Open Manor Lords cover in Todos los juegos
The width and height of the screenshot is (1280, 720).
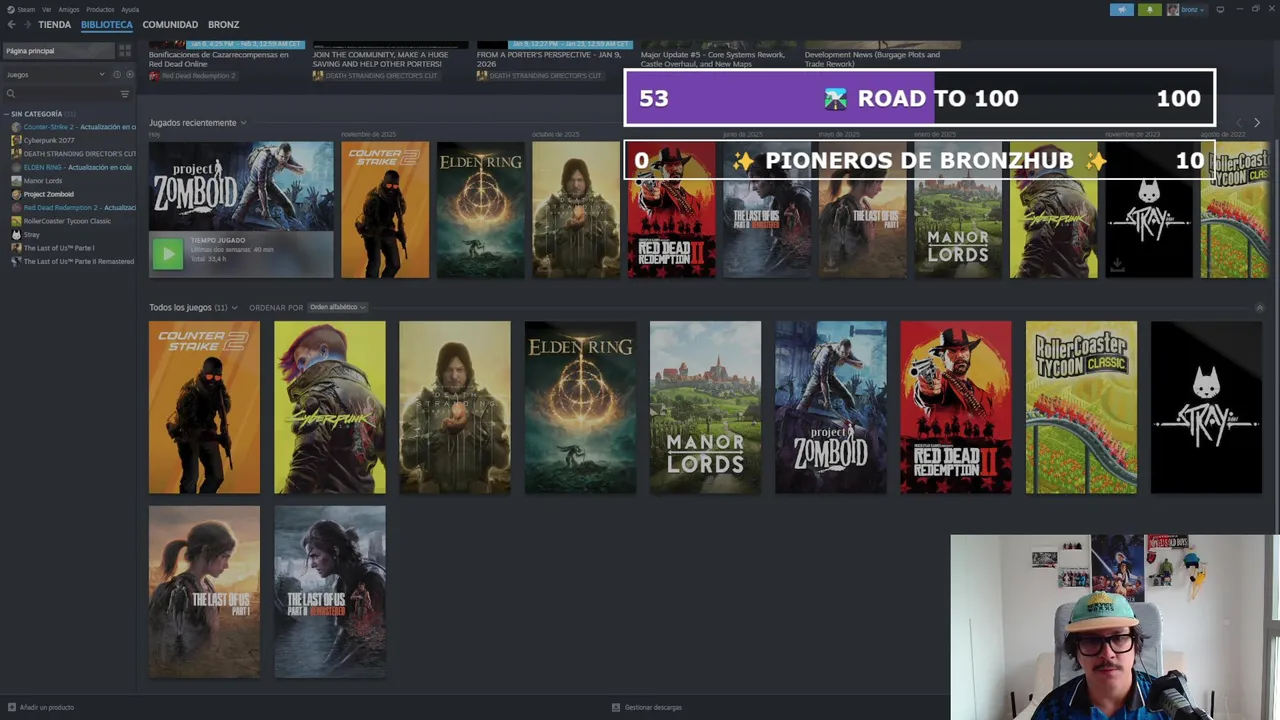point(705,407)
